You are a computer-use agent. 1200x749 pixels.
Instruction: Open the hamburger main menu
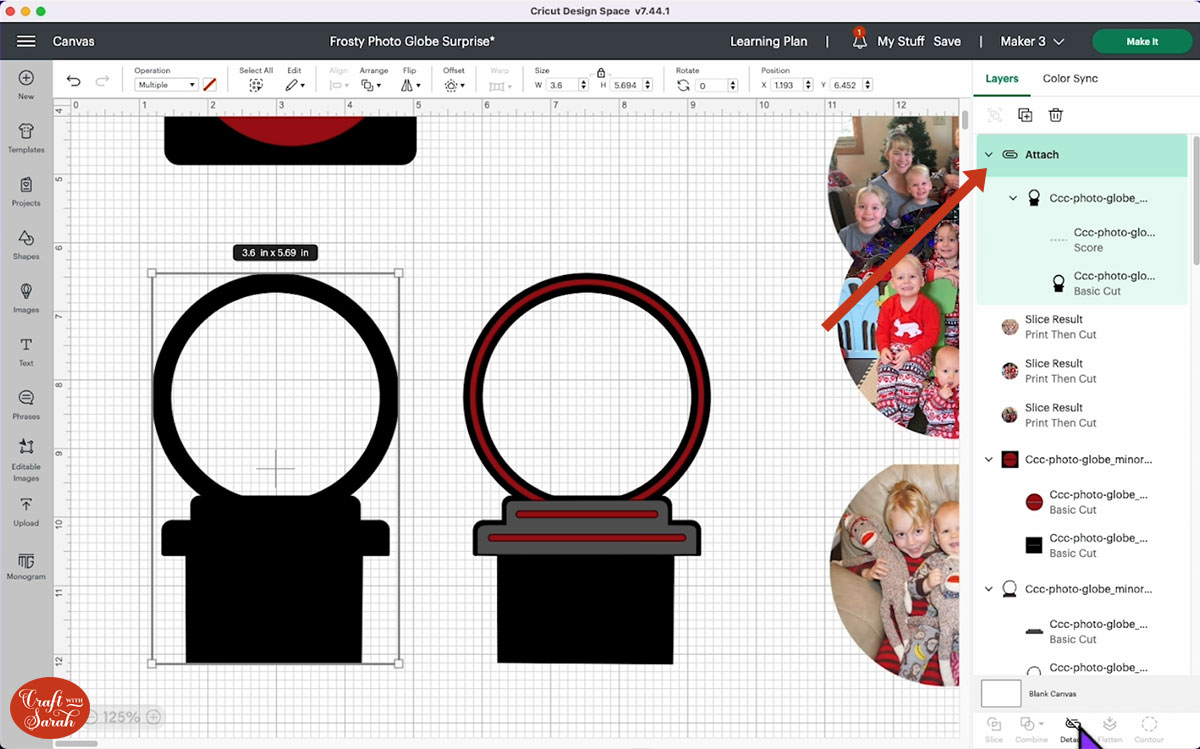click(x=26, y=41)
